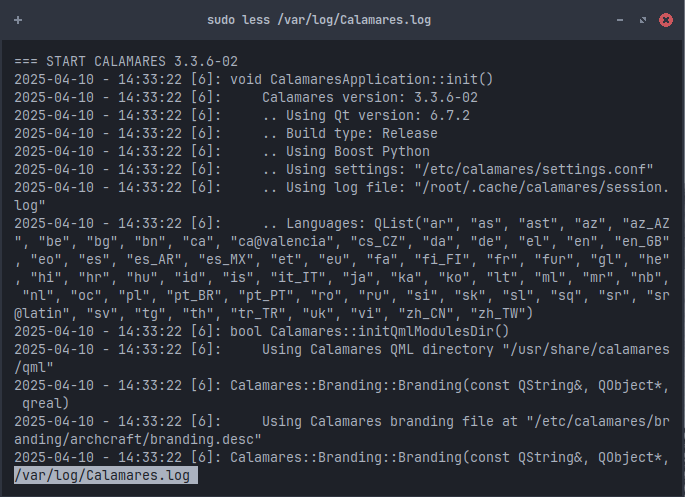
Task: Click the 'Languages: QList(' text
Action: (354, 223)
